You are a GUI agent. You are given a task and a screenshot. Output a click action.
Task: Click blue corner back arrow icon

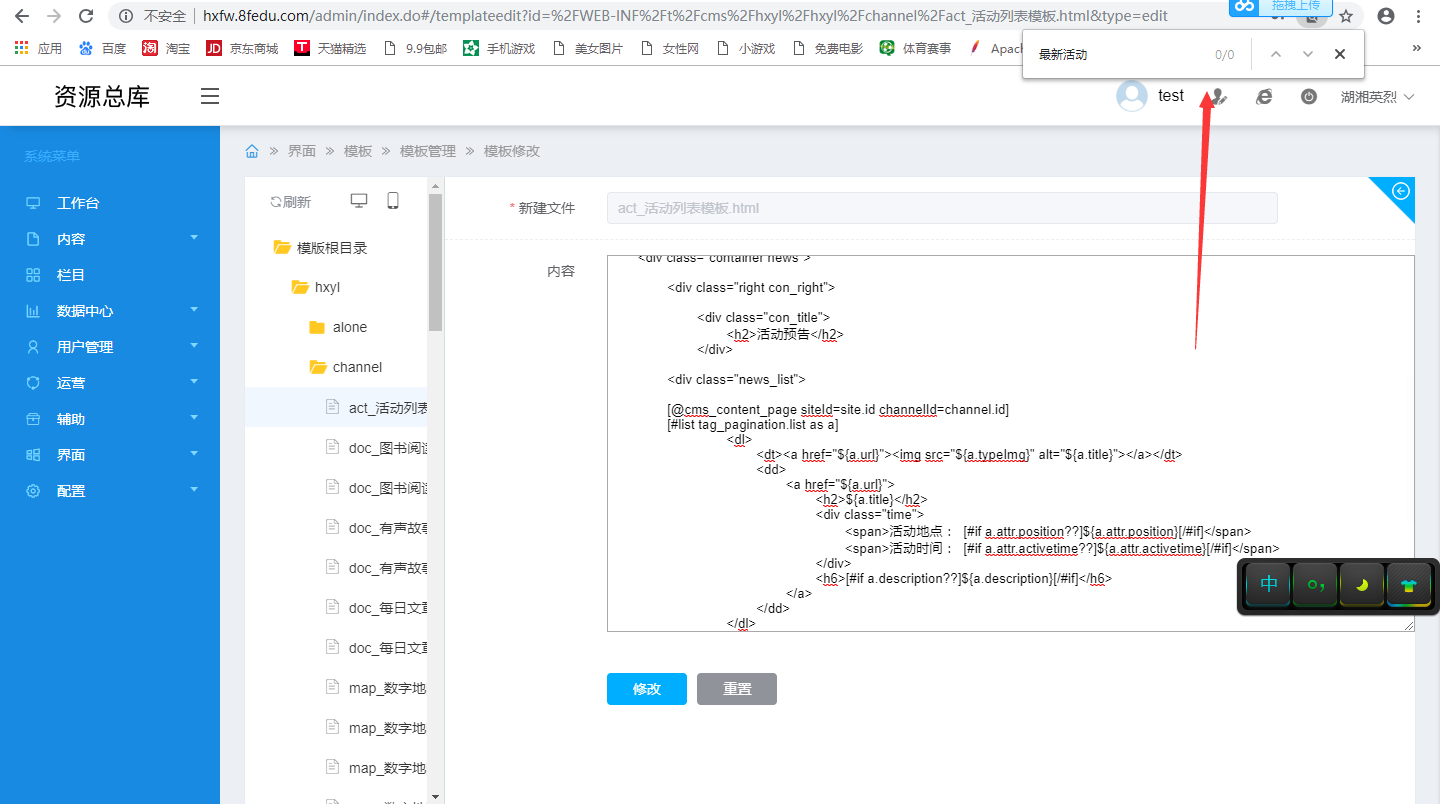(1401, 191)
